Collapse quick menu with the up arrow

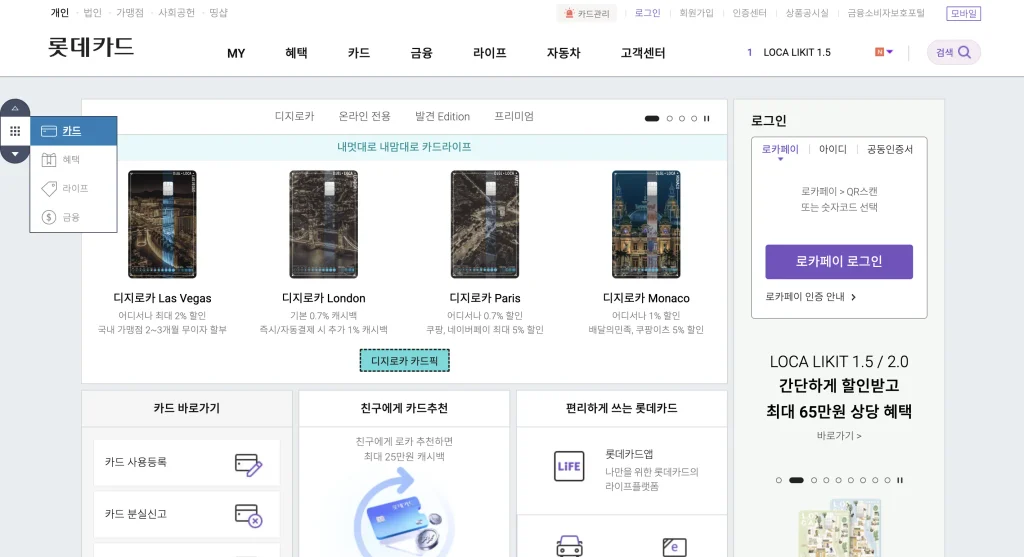[15, 108]
